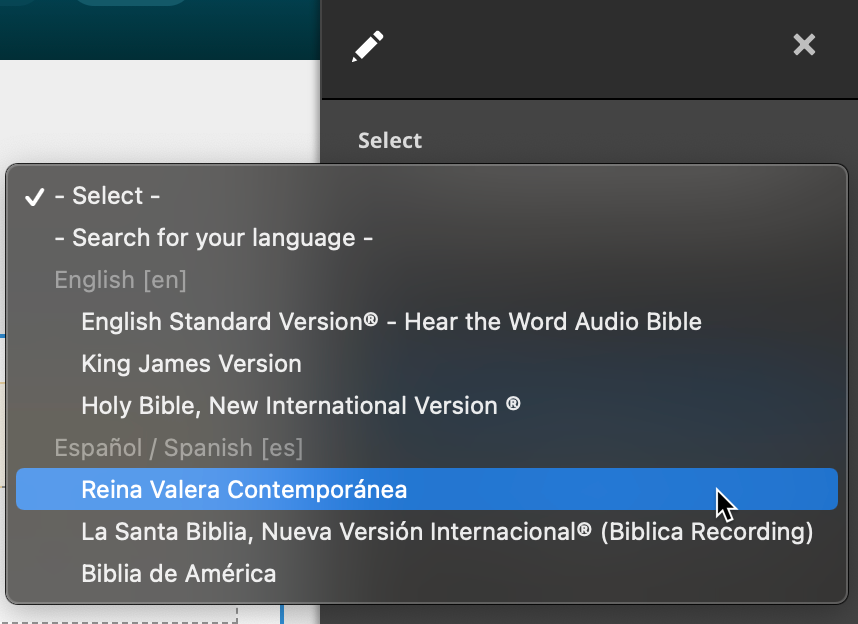Click the registered mark after New International Version
Viewport: 858px width, 624px height.
click(513, 404)
